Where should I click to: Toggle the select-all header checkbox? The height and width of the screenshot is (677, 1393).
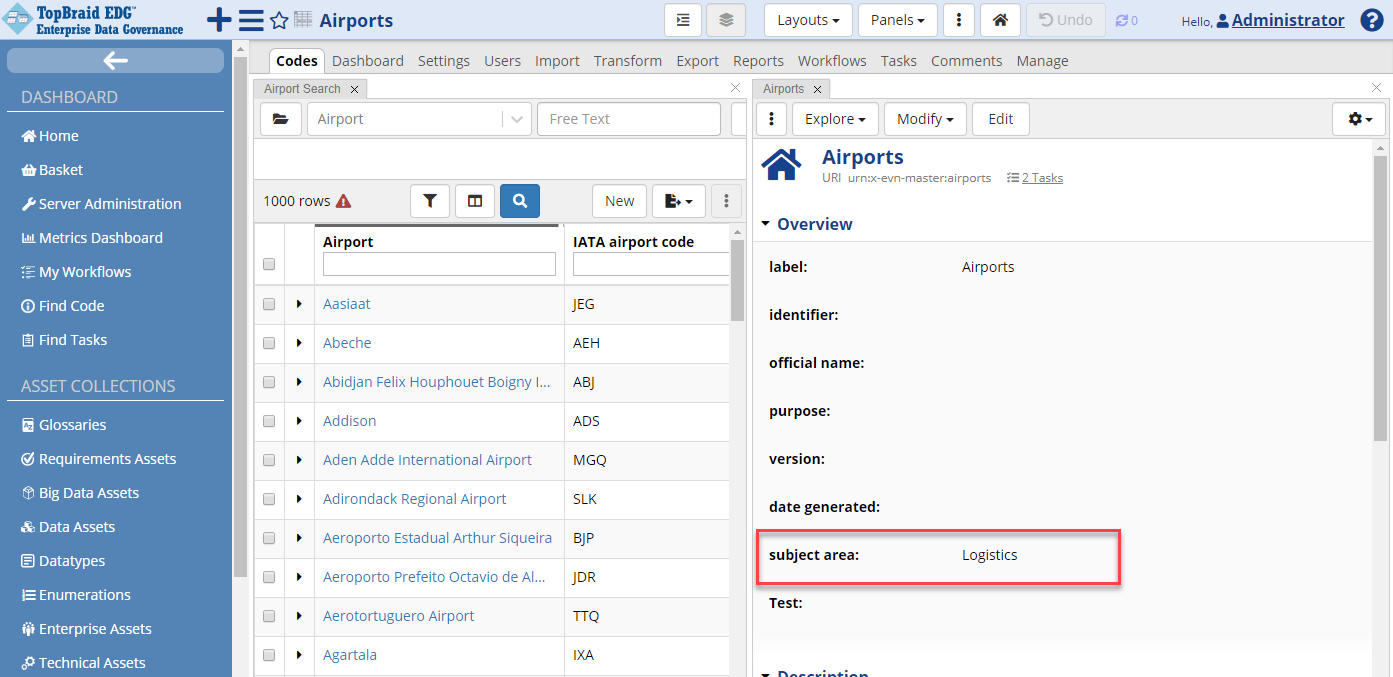(x=269, y=264)
